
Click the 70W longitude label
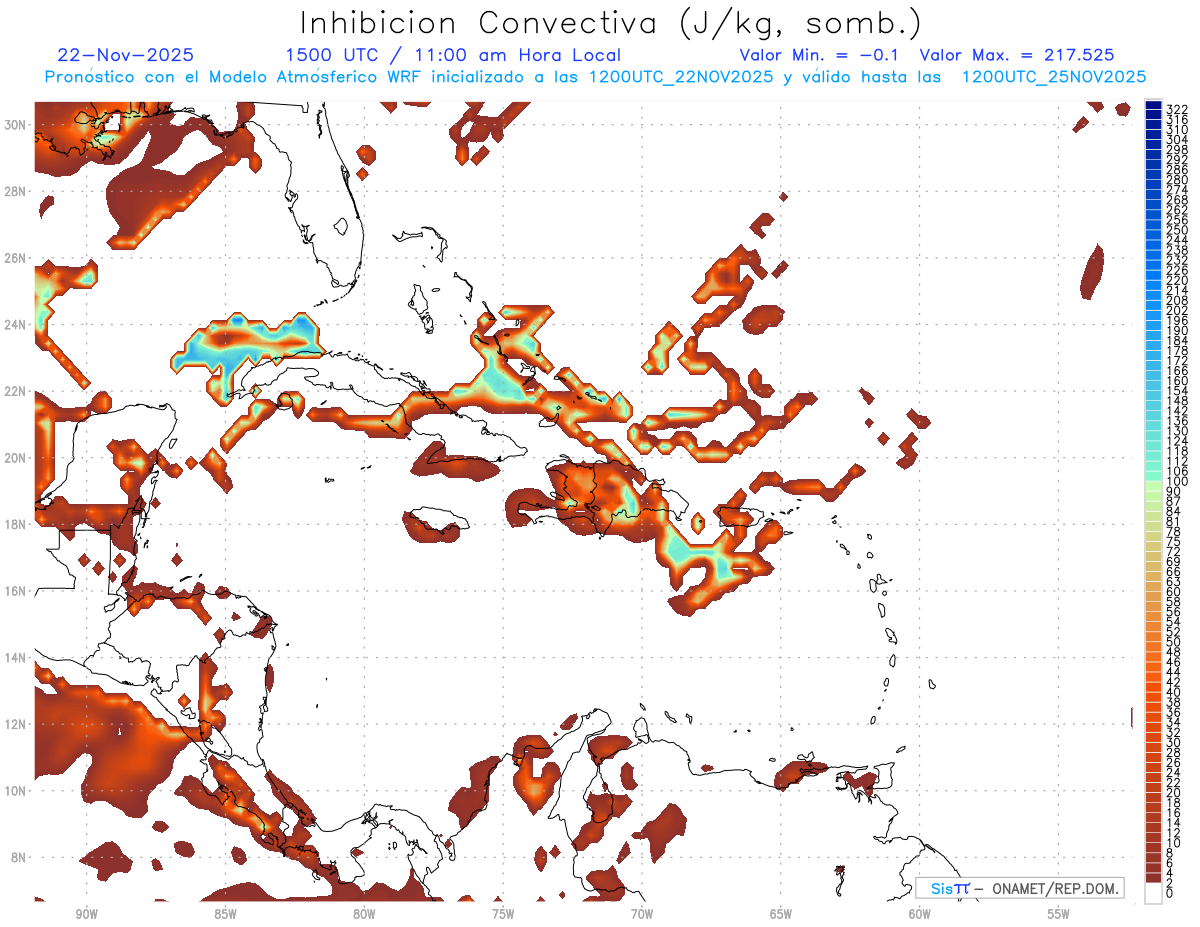642,914
